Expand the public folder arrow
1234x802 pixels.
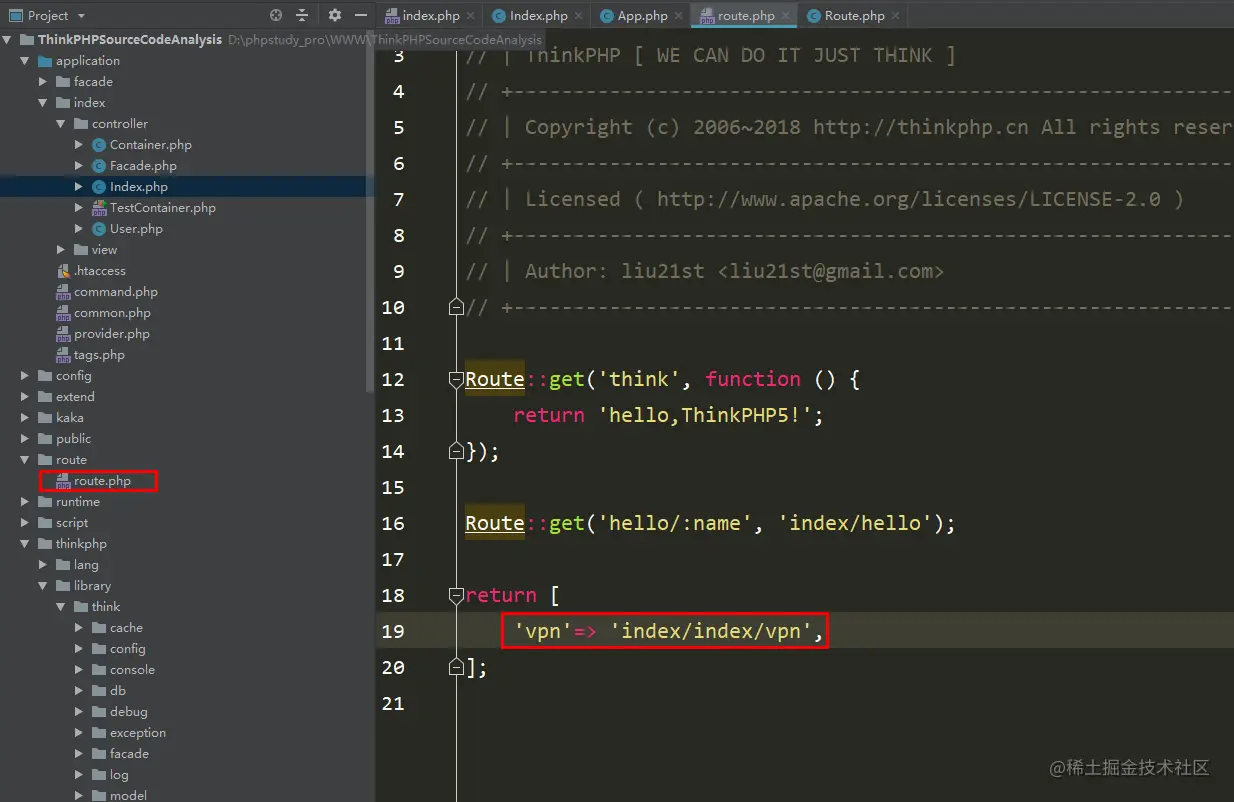click(25, 439)
